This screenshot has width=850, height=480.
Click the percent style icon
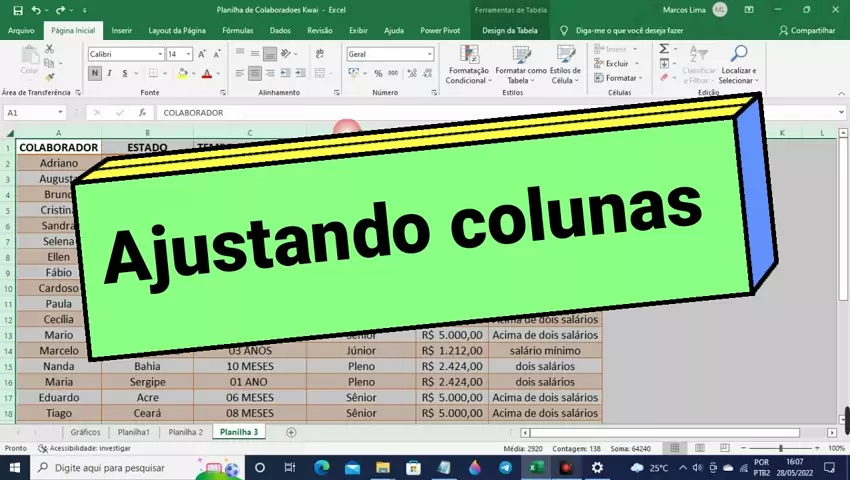(x=378, y=73)
